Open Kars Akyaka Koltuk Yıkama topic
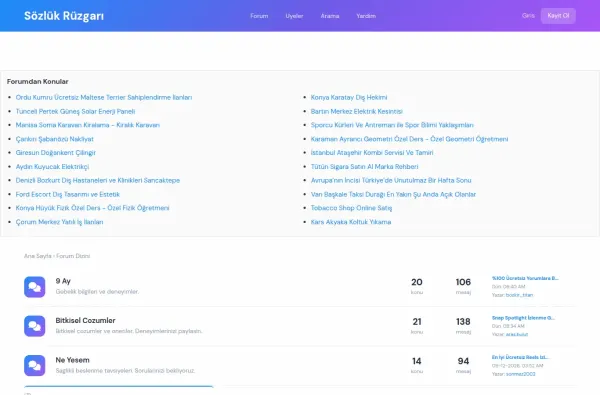This screenshot has width=600, height=395. click(x=351, y=222)
